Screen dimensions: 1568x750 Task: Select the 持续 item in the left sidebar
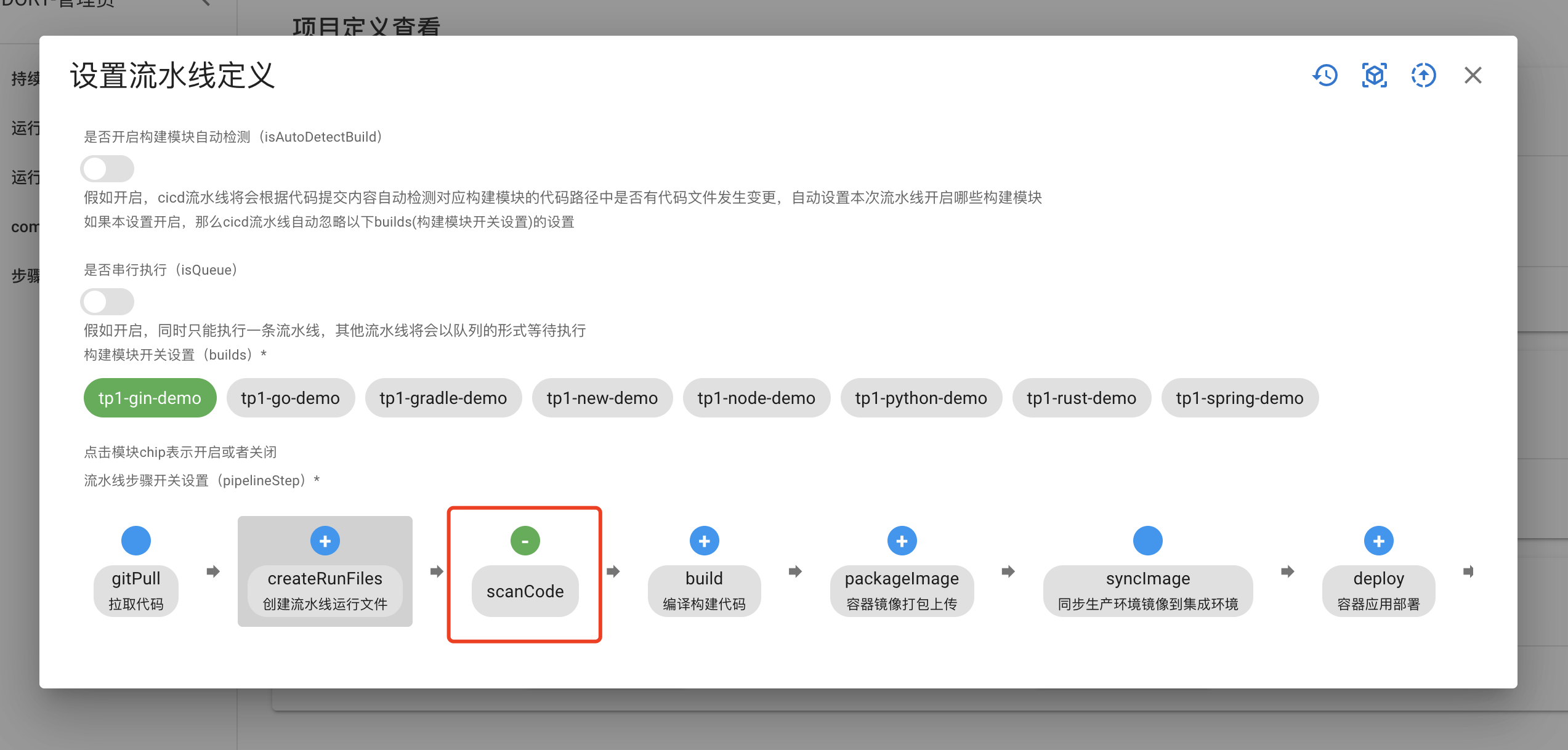(x=25, y=78)
